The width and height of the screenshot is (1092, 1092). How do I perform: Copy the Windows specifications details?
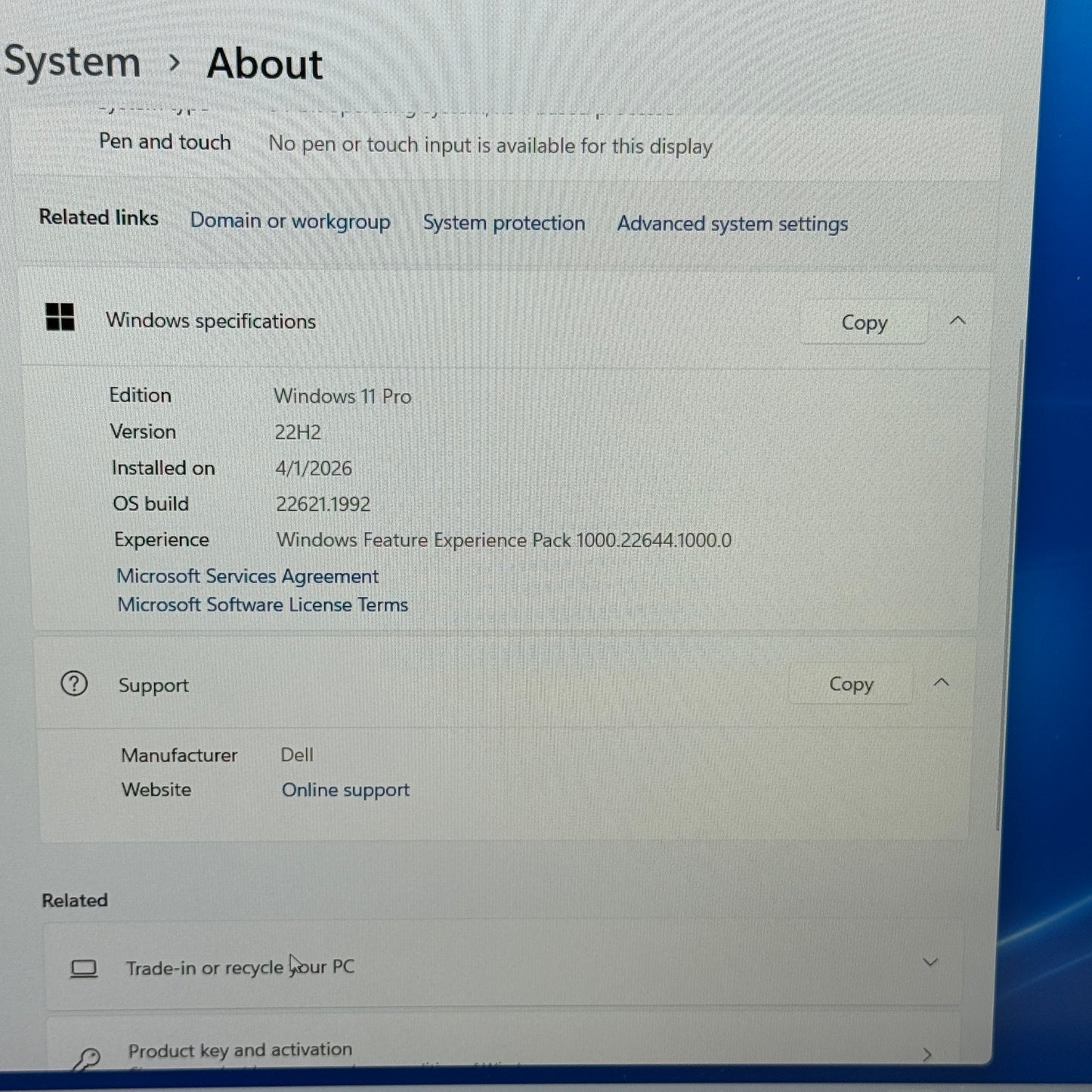coord(864,322)
